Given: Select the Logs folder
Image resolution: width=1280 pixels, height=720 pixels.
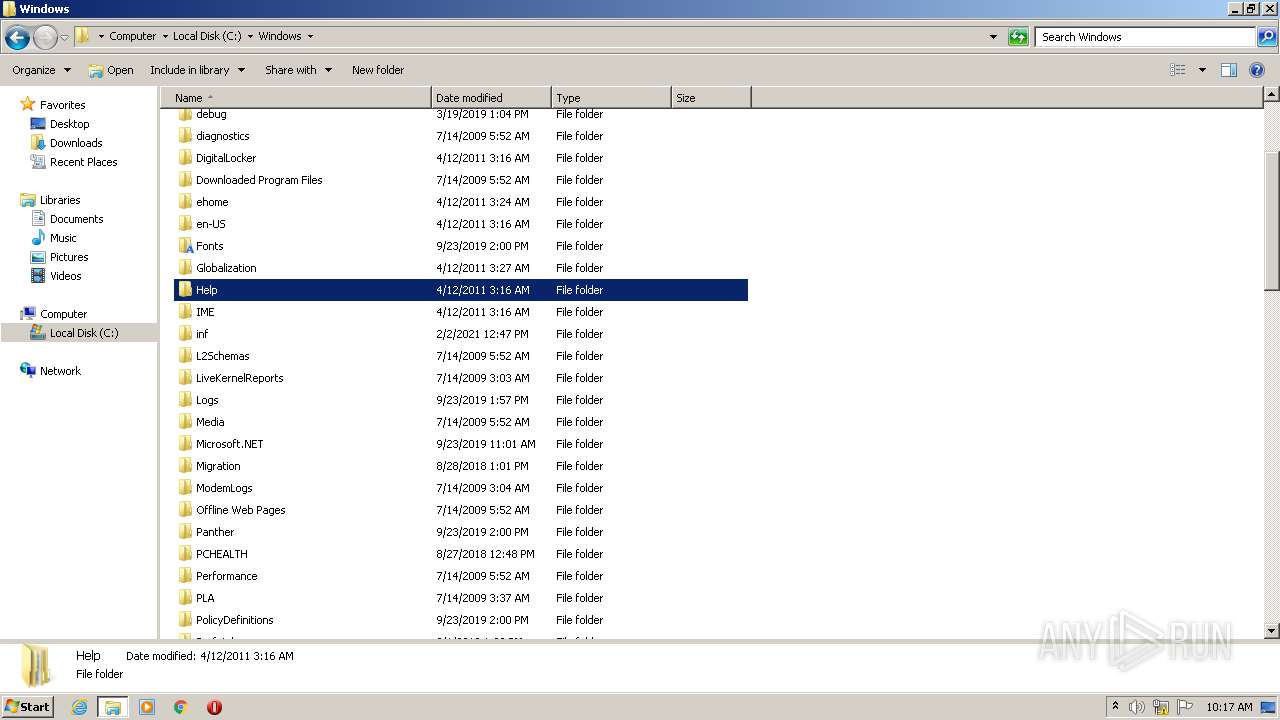Looking at the screenshot, I should click(x=207, y=400).
